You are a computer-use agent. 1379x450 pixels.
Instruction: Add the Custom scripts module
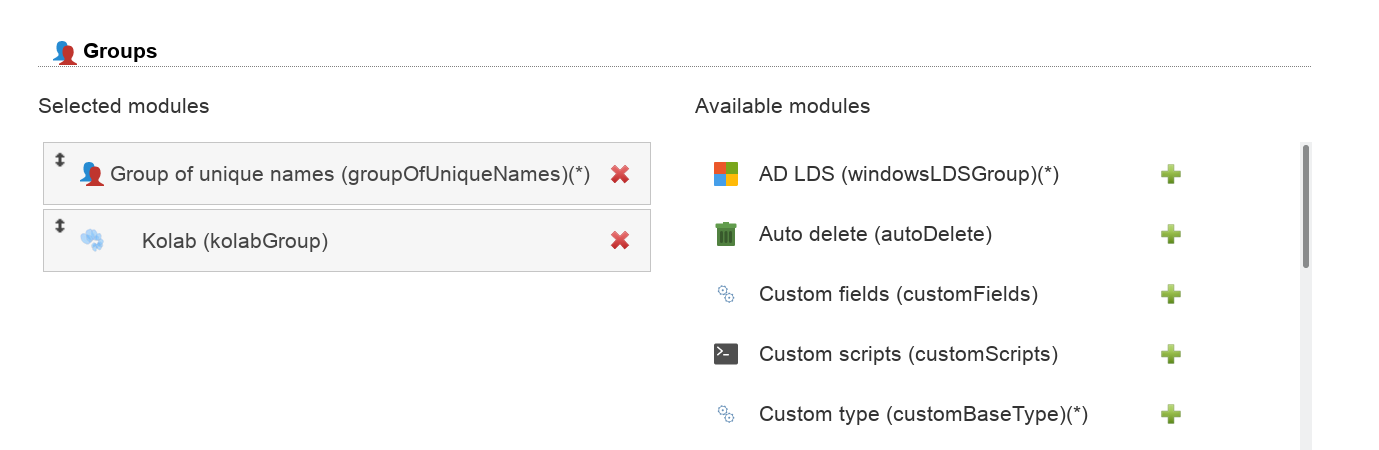[1170, 354]
